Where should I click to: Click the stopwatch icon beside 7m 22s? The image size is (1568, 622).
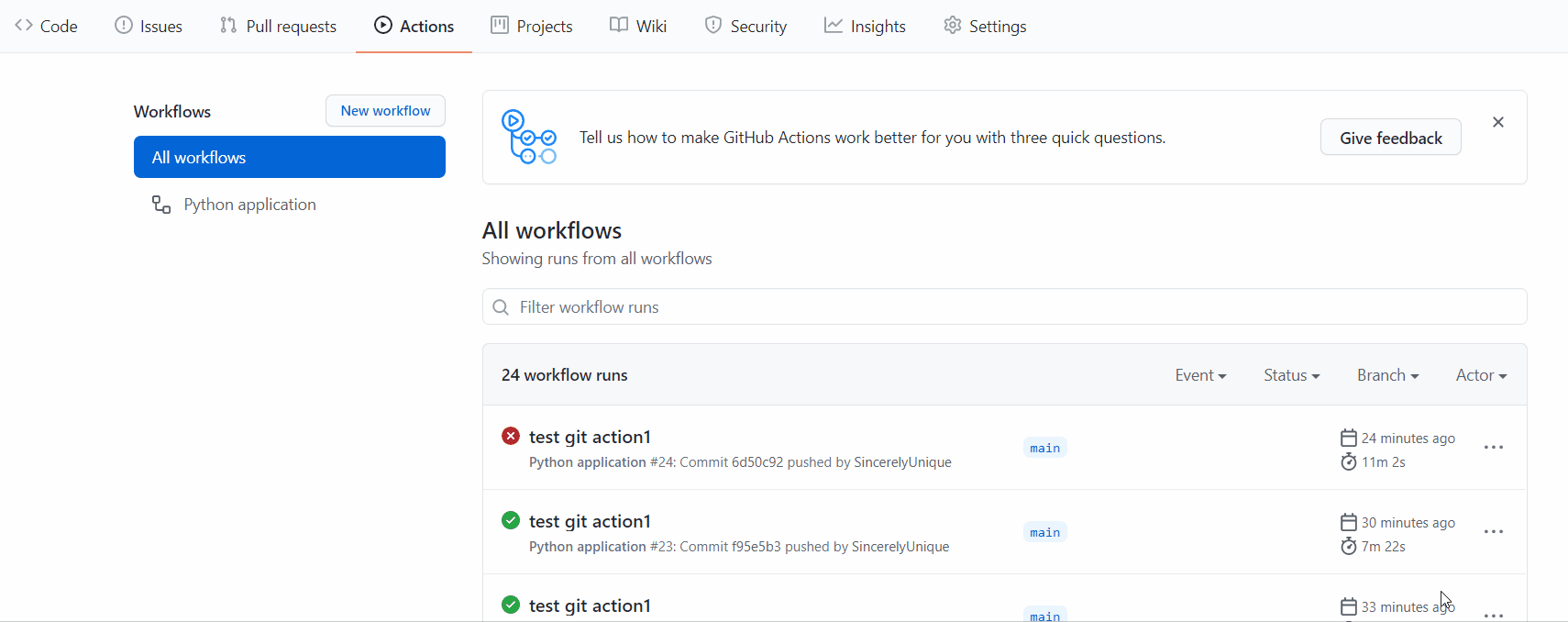pyautogui.click(x=1348, y=546)
